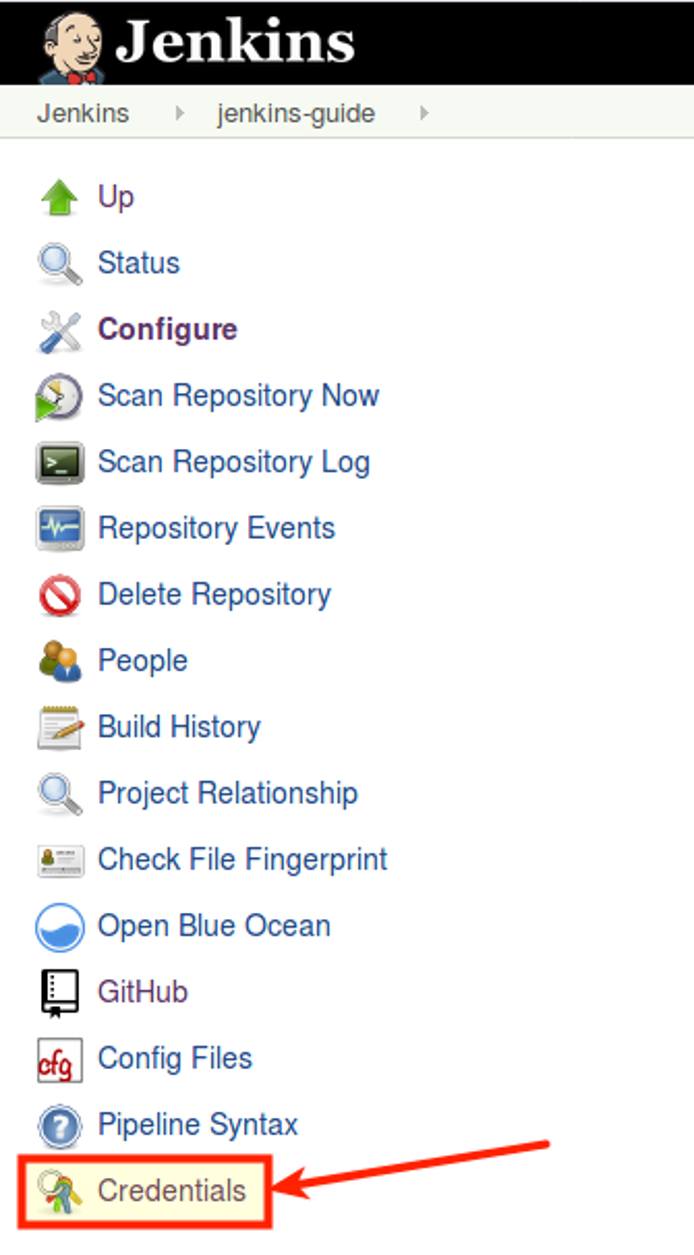Open Build History via the notepad icon

(x=62, y=727)
